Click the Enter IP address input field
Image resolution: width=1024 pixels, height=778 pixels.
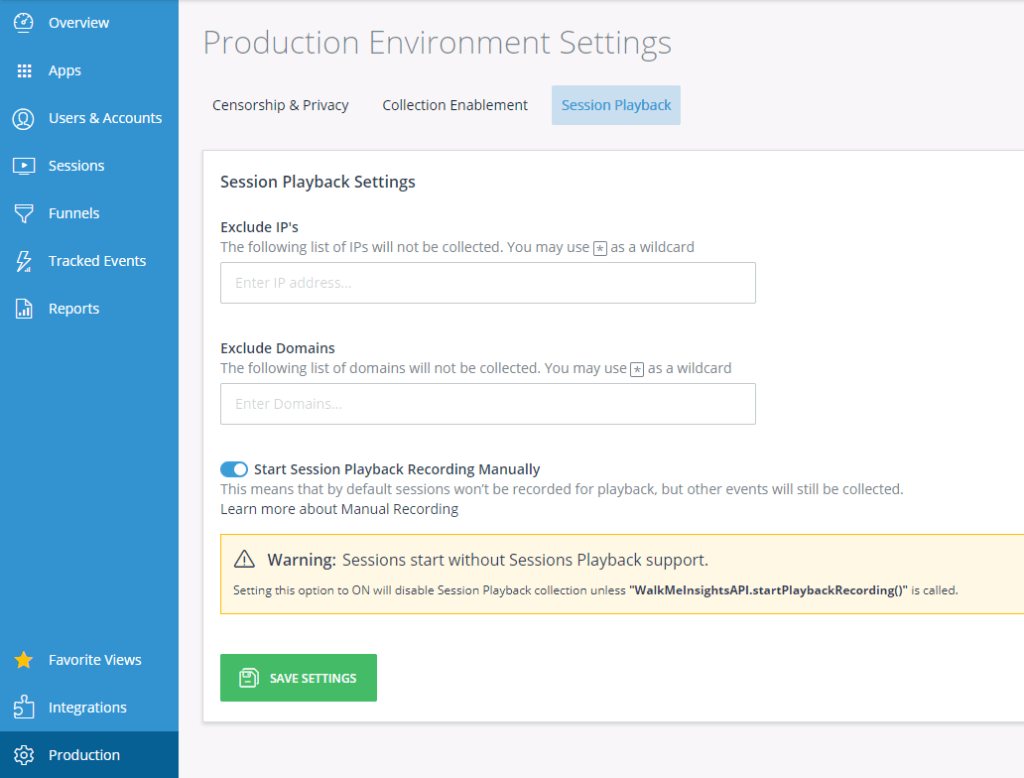488,283
